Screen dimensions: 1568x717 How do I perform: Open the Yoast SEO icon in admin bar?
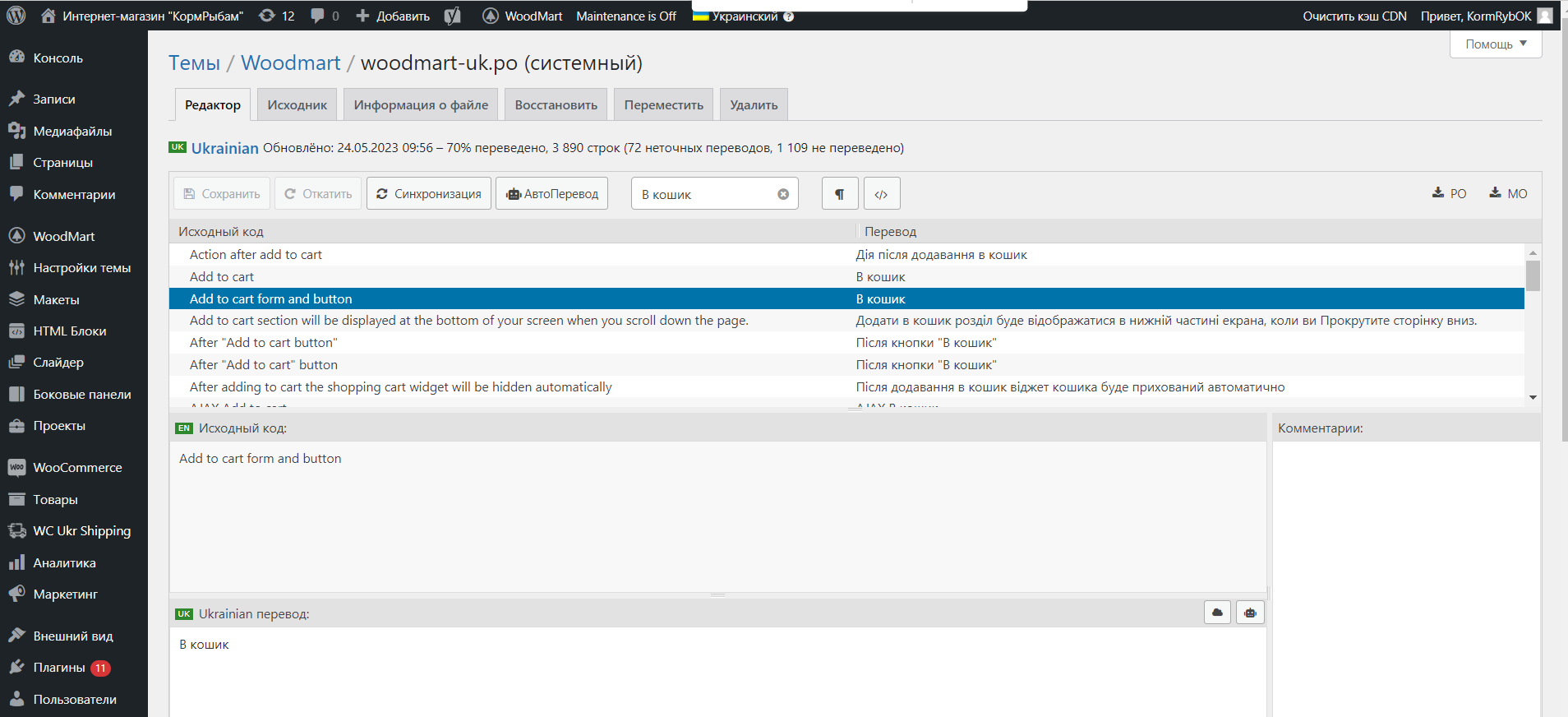pyautogui.click(x=453, y=16)
